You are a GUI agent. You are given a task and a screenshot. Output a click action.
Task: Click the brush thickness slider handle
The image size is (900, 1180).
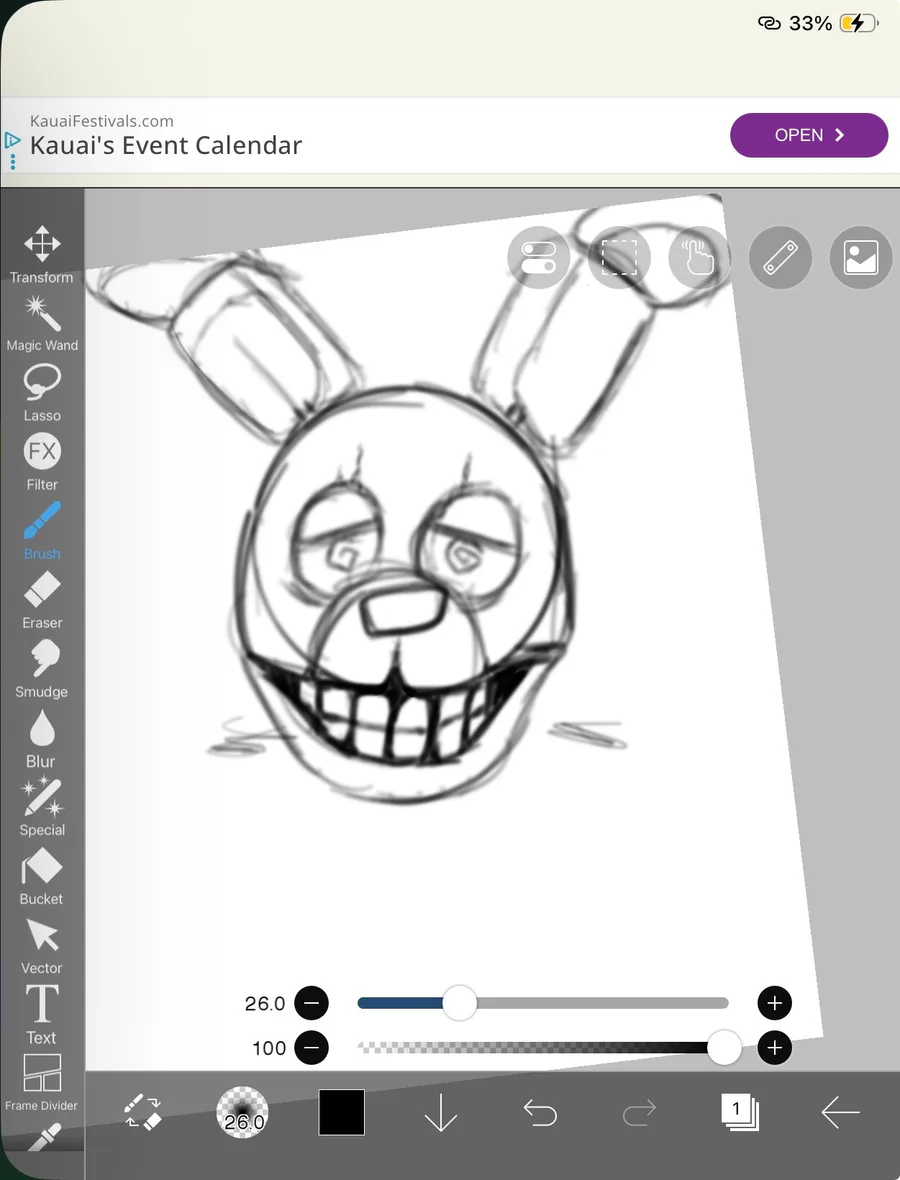coord(459,1002)
